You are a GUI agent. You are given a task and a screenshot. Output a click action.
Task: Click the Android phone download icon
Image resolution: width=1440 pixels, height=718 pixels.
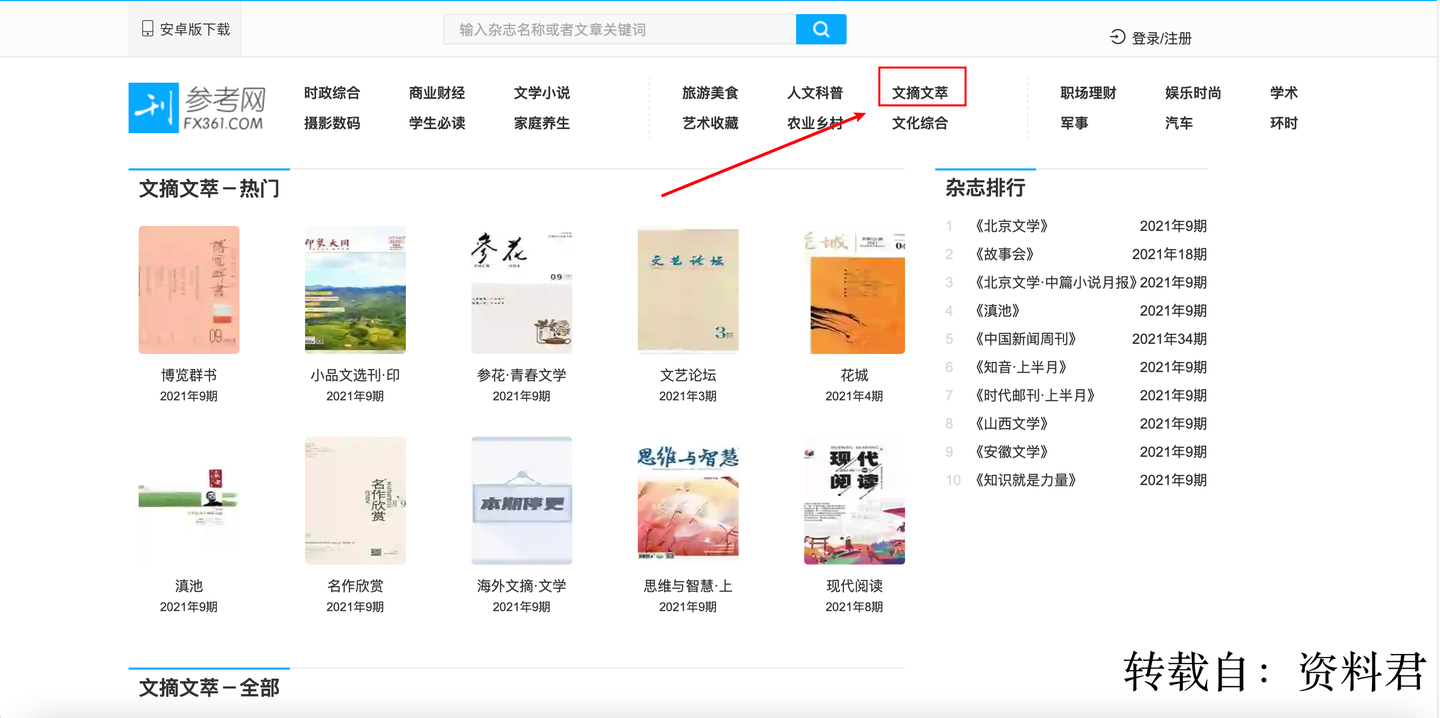pos(148,29)
